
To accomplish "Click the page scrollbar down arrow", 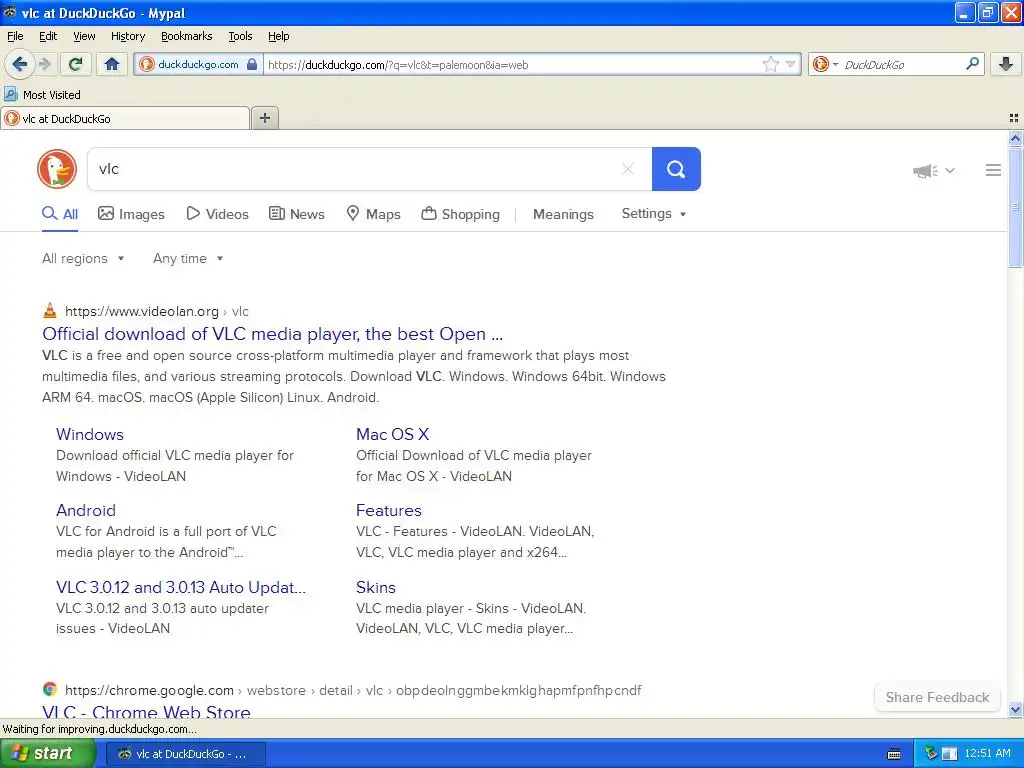I will click(1015, 709).
